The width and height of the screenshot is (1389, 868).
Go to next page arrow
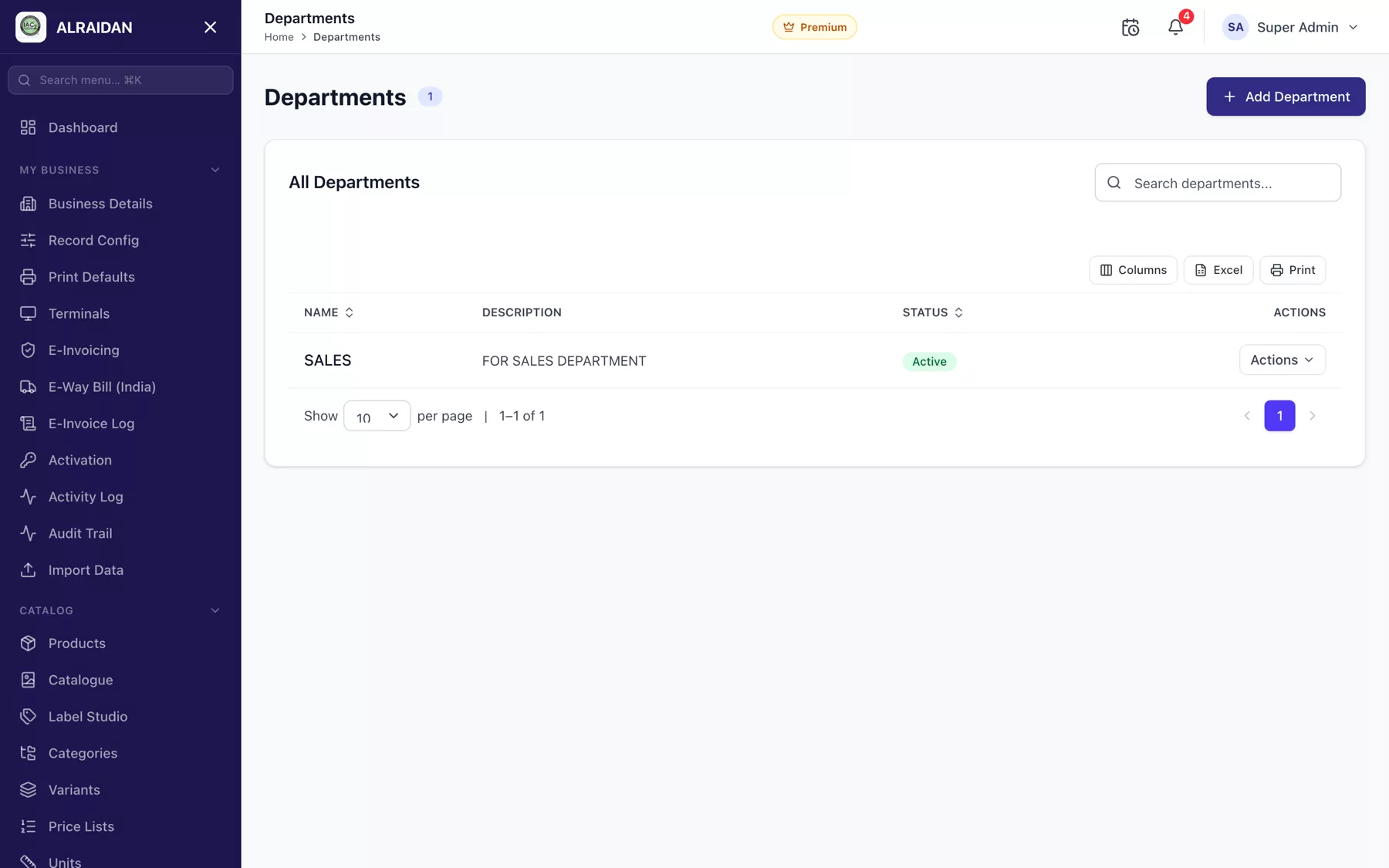point(1312,416)
